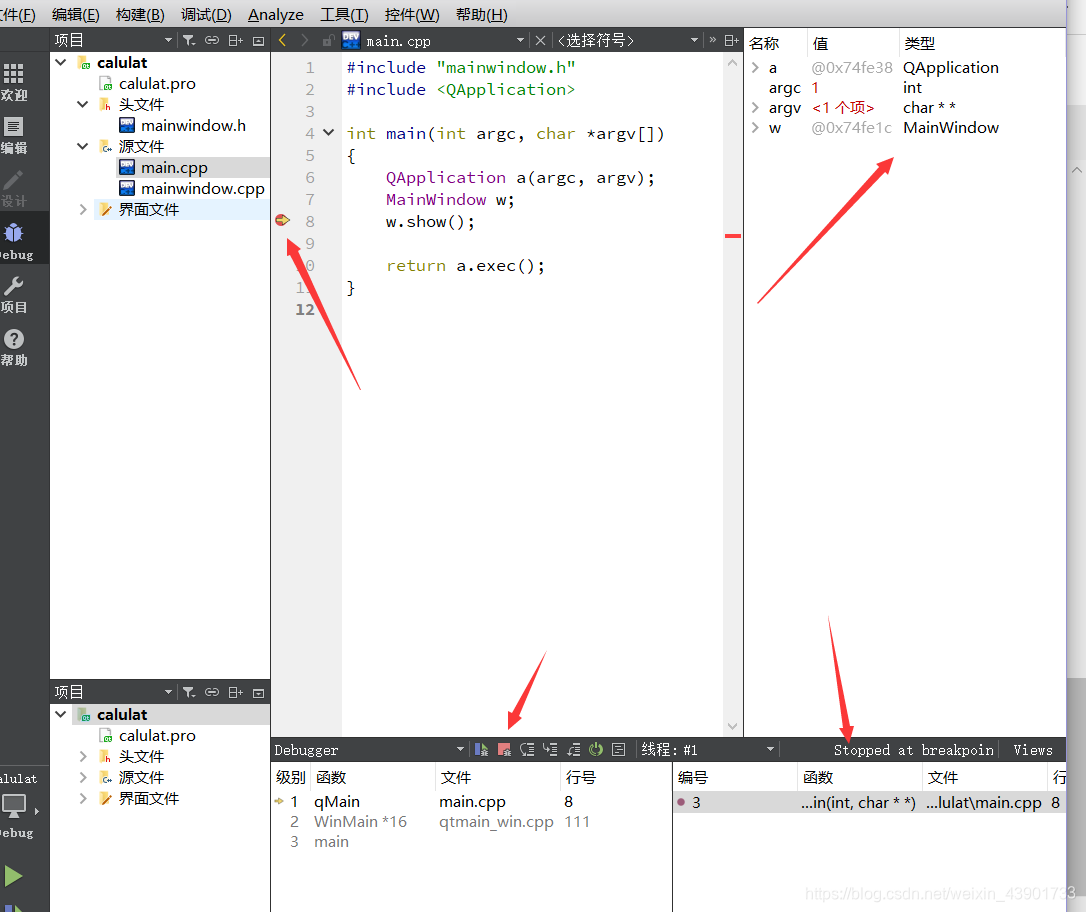1086x912 pixels.
Task: Click split icon in lower project pane
Action: [x=235, y=692]
